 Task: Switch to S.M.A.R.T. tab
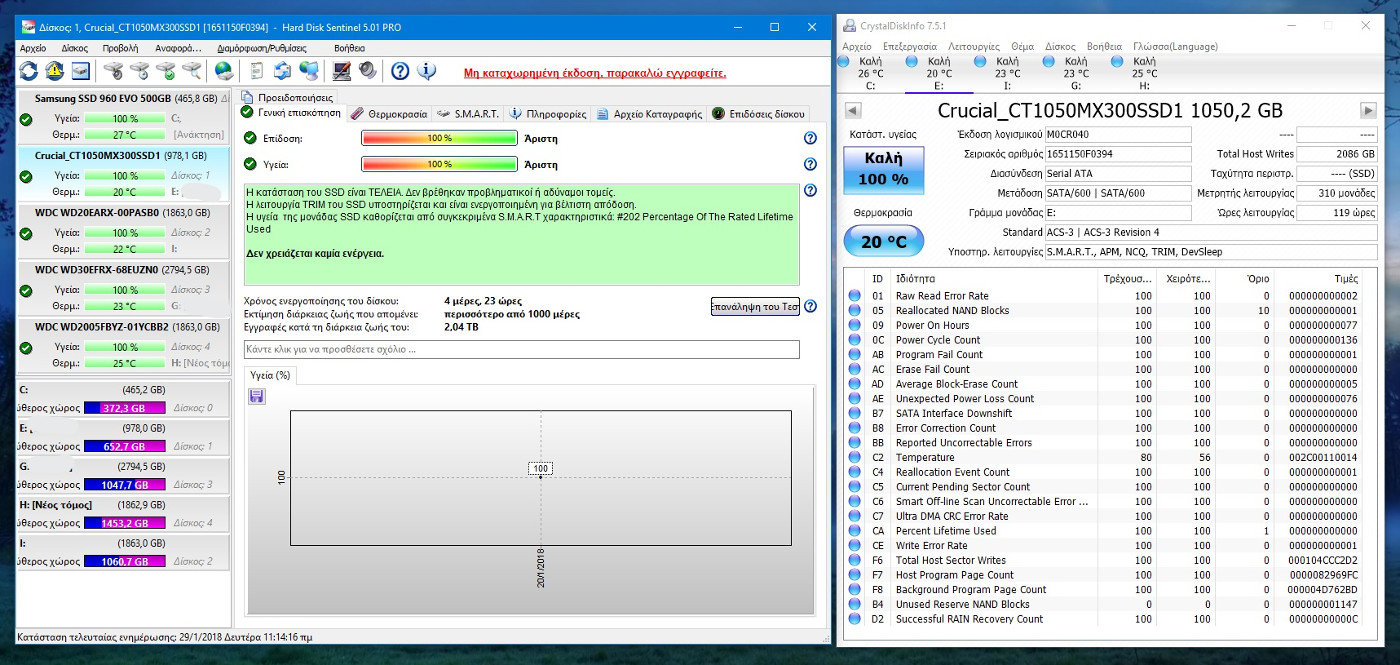(x=469, y=114)
